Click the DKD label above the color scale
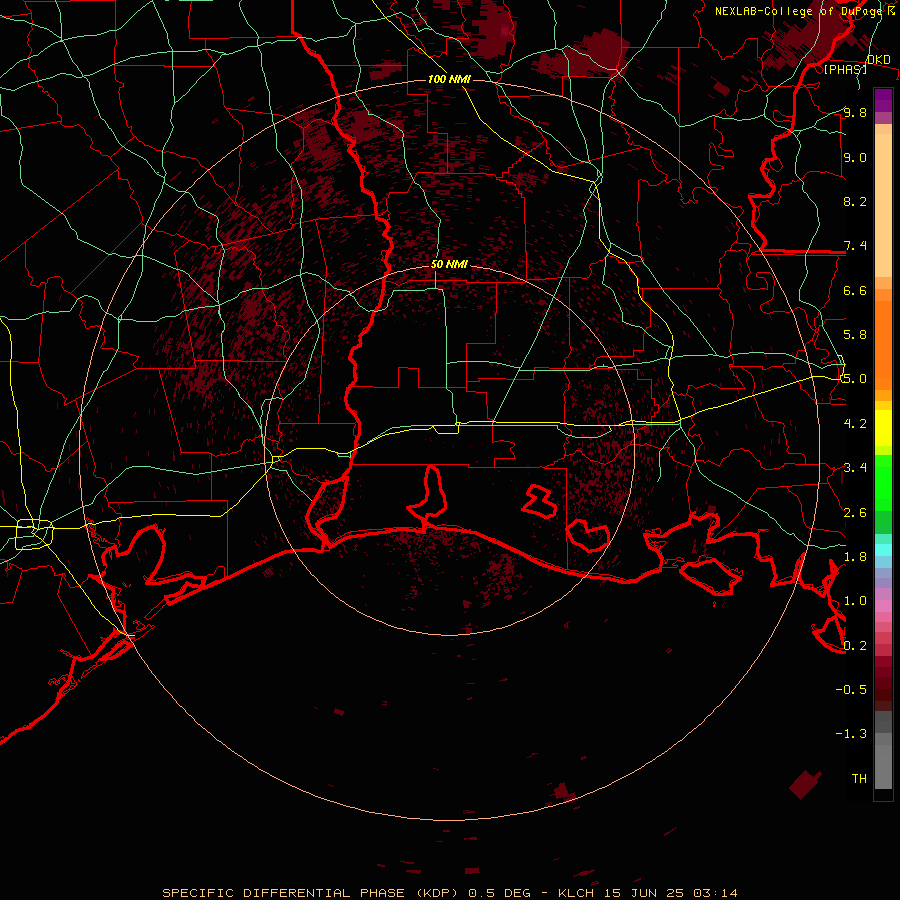 pyautogui.click(x=879, y=60)
